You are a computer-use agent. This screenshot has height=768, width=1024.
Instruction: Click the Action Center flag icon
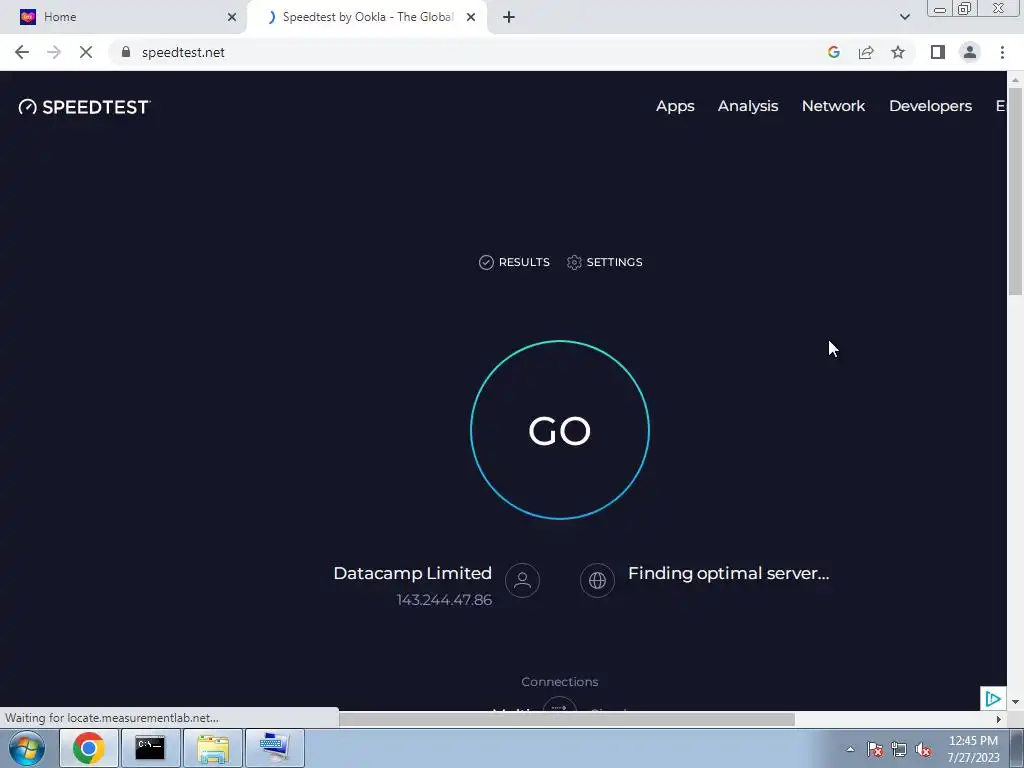pyautogui.click(x=875, y=750)
